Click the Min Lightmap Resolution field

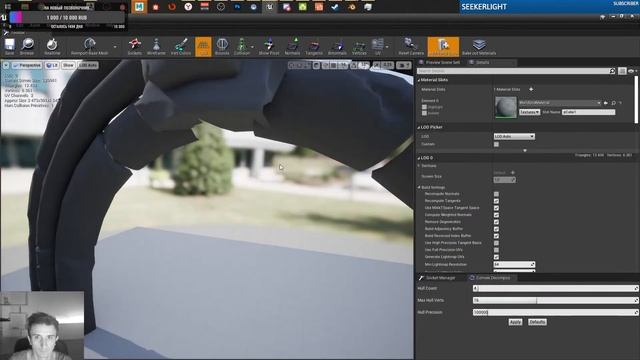pos(514,264)
